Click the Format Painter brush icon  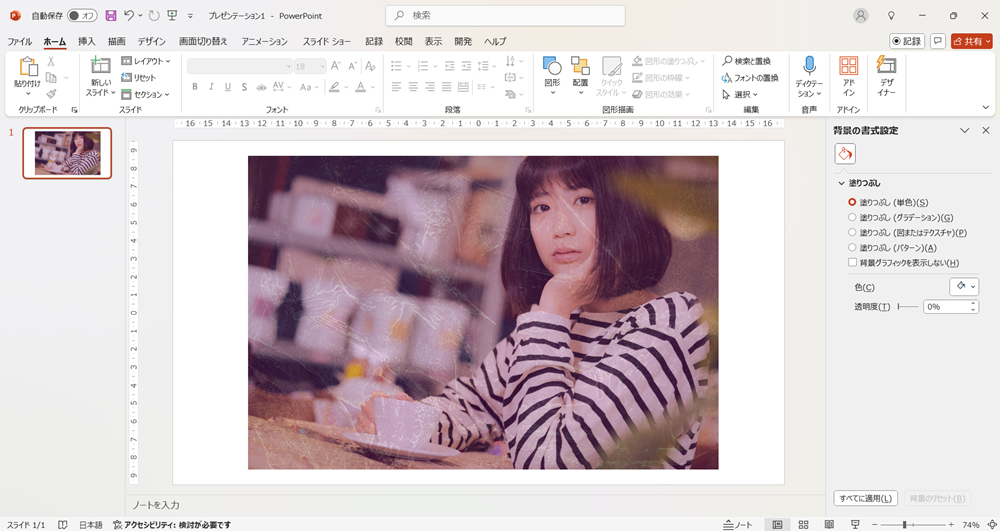click(51, 94)
